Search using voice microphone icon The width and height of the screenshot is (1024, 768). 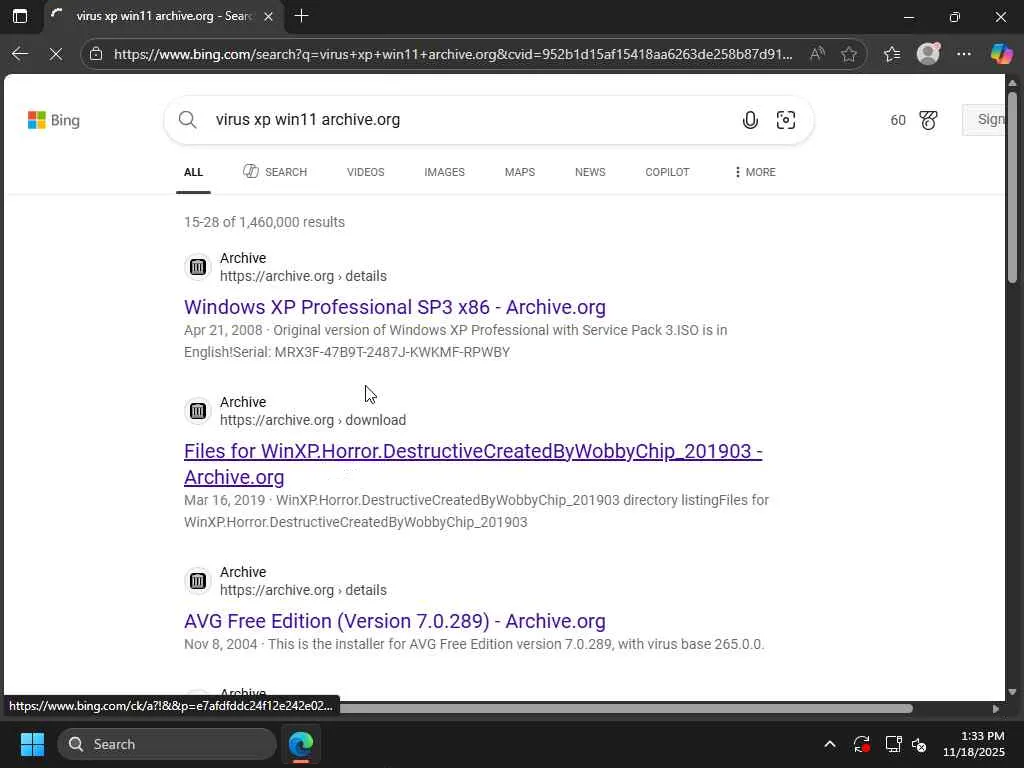tap(750, 120)
